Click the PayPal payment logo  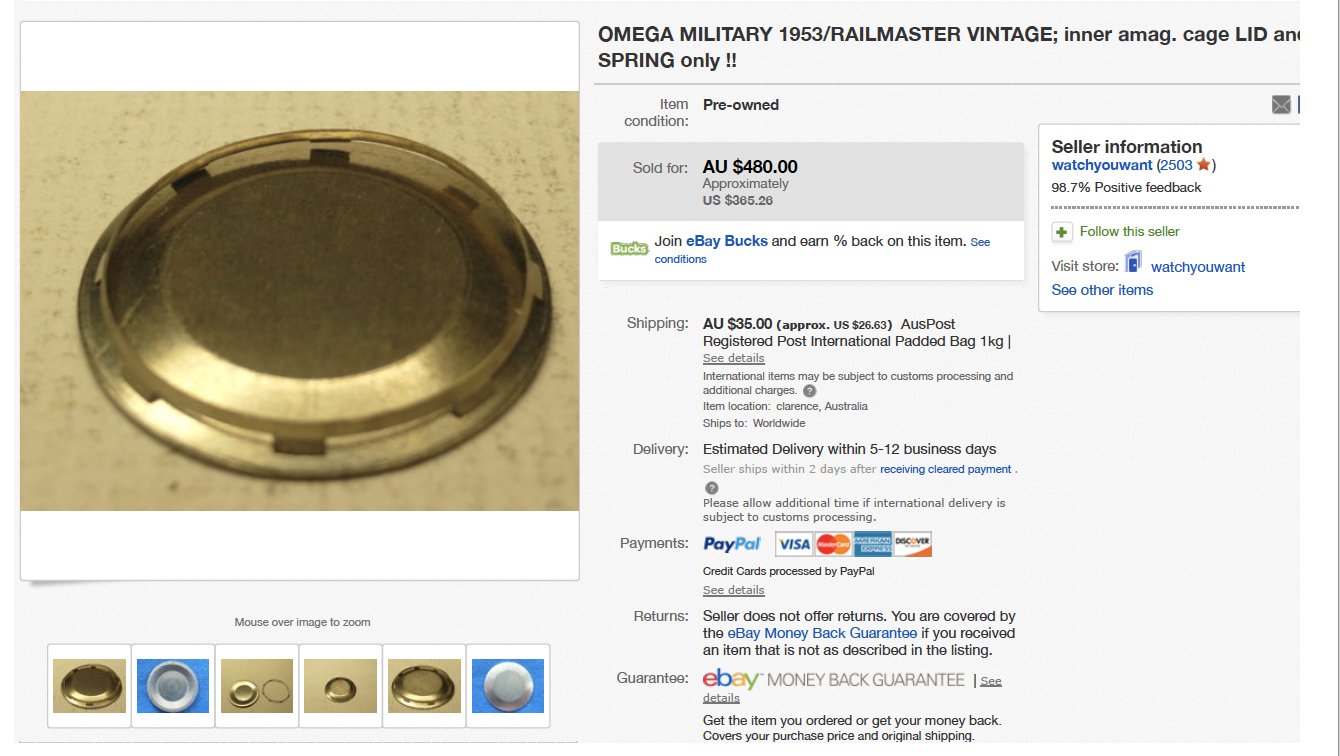[733, 544]
